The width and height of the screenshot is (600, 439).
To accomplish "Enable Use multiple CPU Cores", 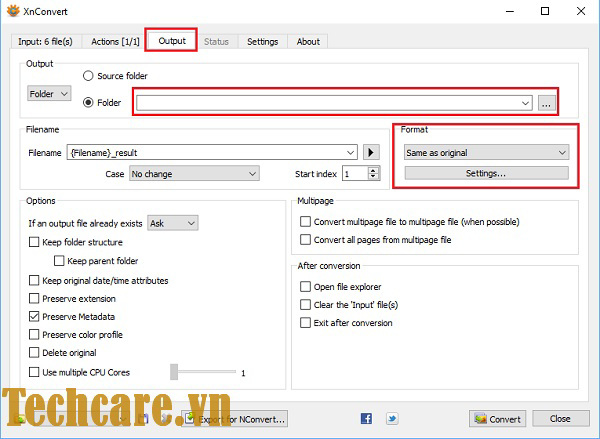I will (x=34, y=372).
